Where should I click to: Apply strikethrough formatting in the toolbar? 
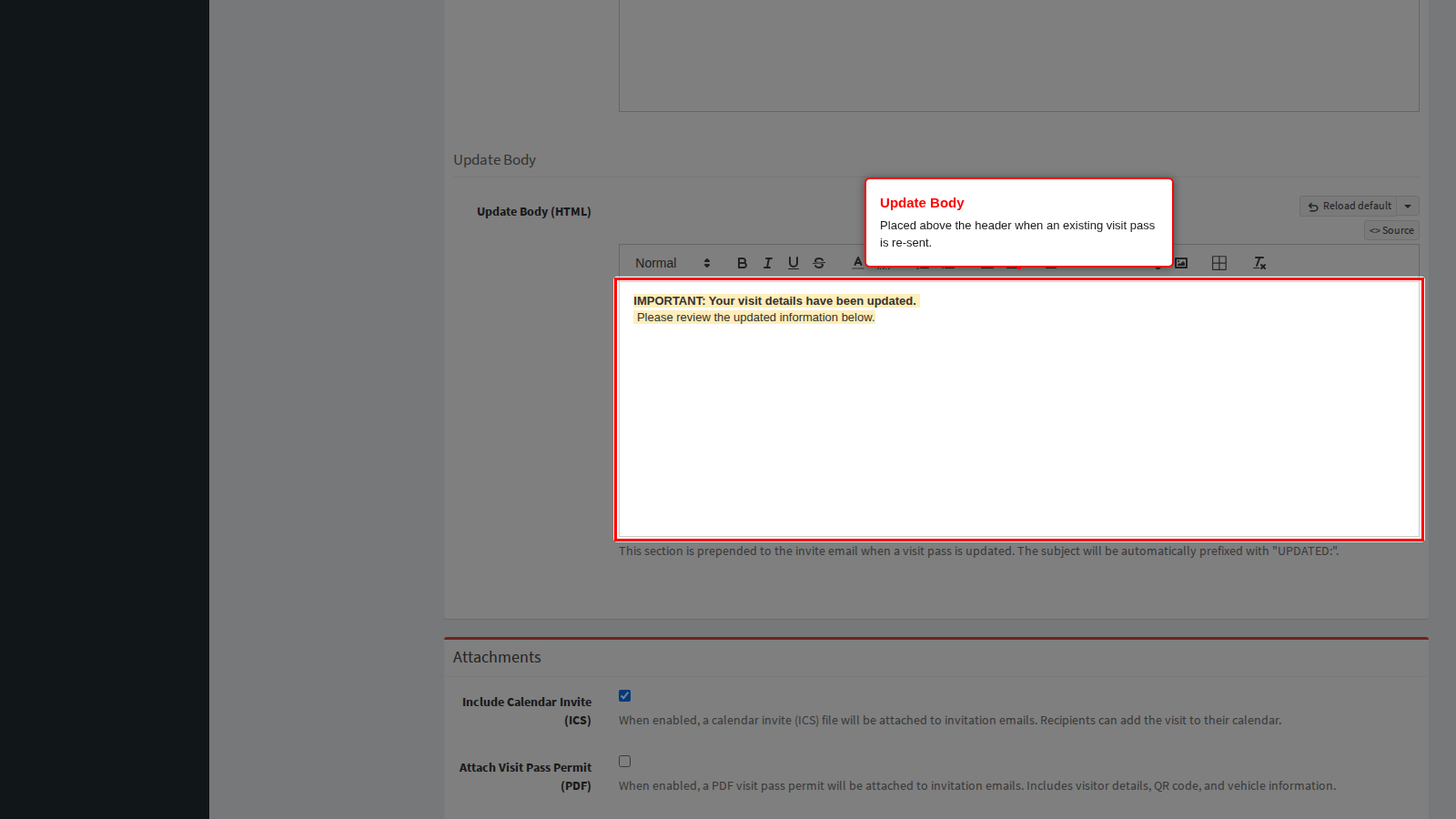pos(819,263)
